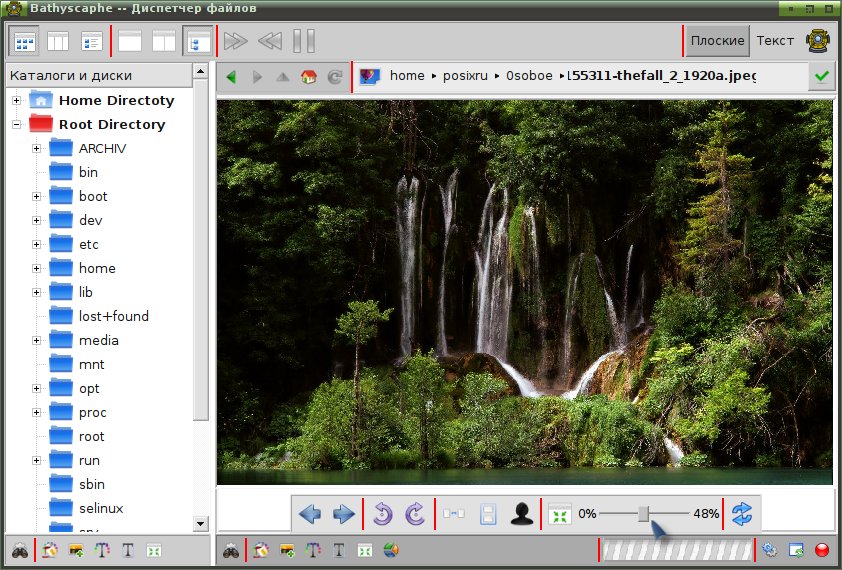
Task: Click the zoom slider handle
Action: [644, 514]
